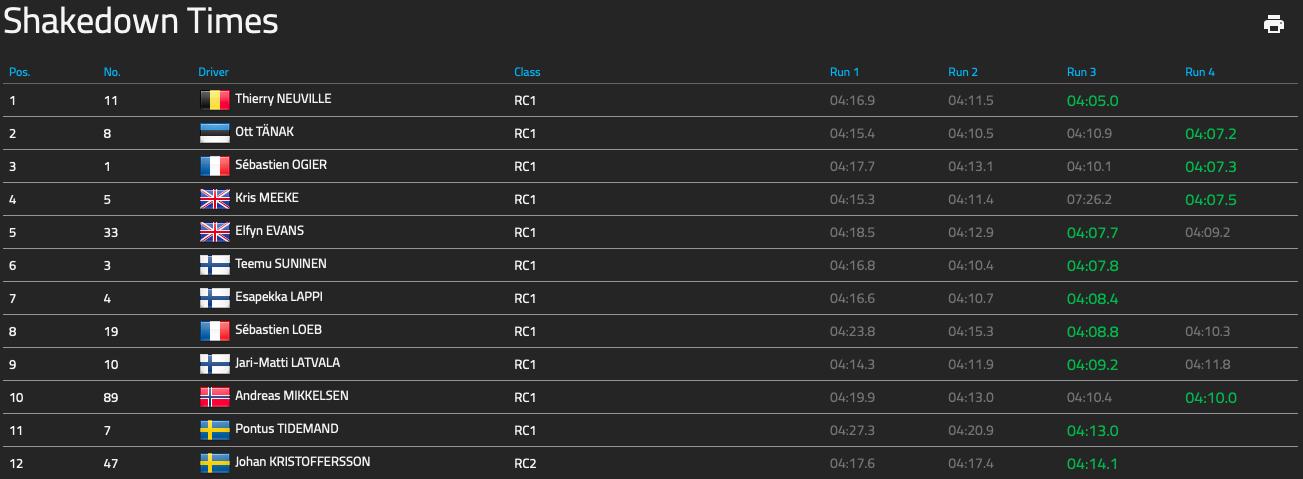Click the RC2 class cell
This screenshot has width=1303, height=479.
pyautogui.click(x=525, y=463)
